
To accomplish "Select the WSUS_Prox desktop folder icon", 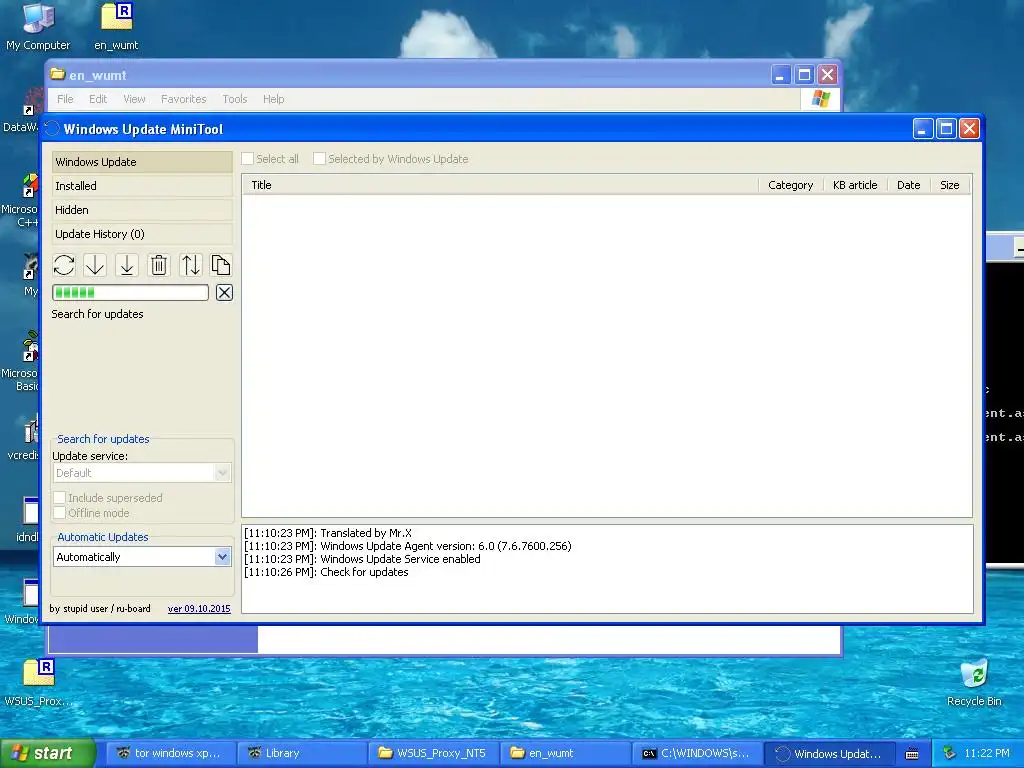I will (x=38, y=682).
